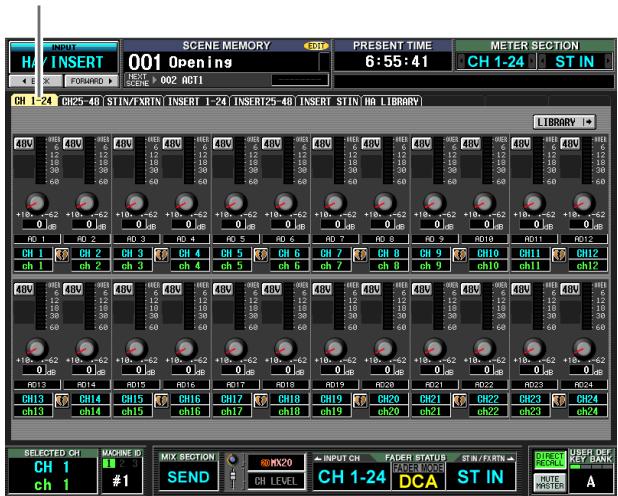Click right arrow of METER SECTION CH 1-24
Screen dimensions: 618x496
click(x=532, y=62)
